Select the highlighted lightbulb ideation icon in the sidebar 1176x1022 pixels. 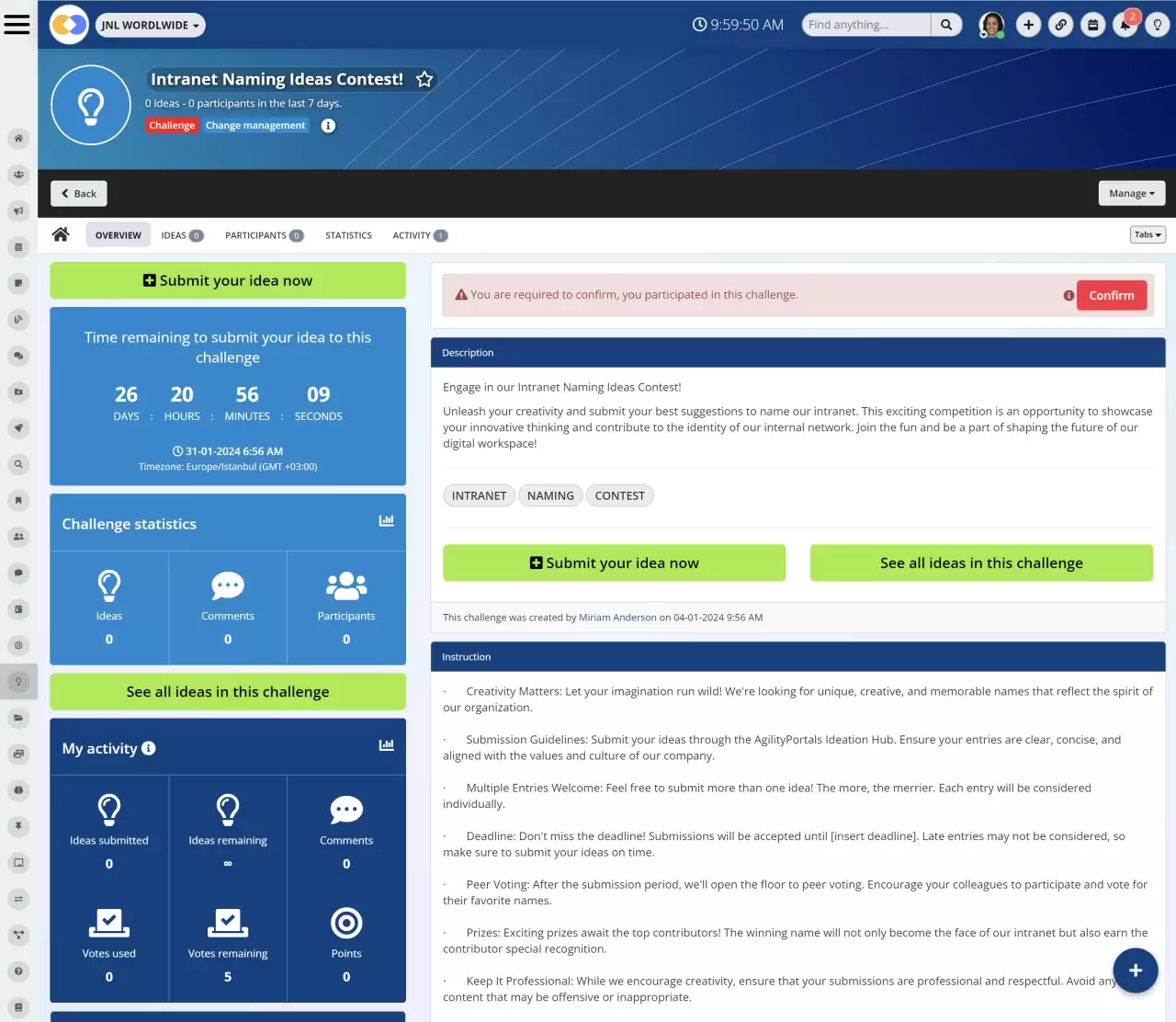coord(18,681)
